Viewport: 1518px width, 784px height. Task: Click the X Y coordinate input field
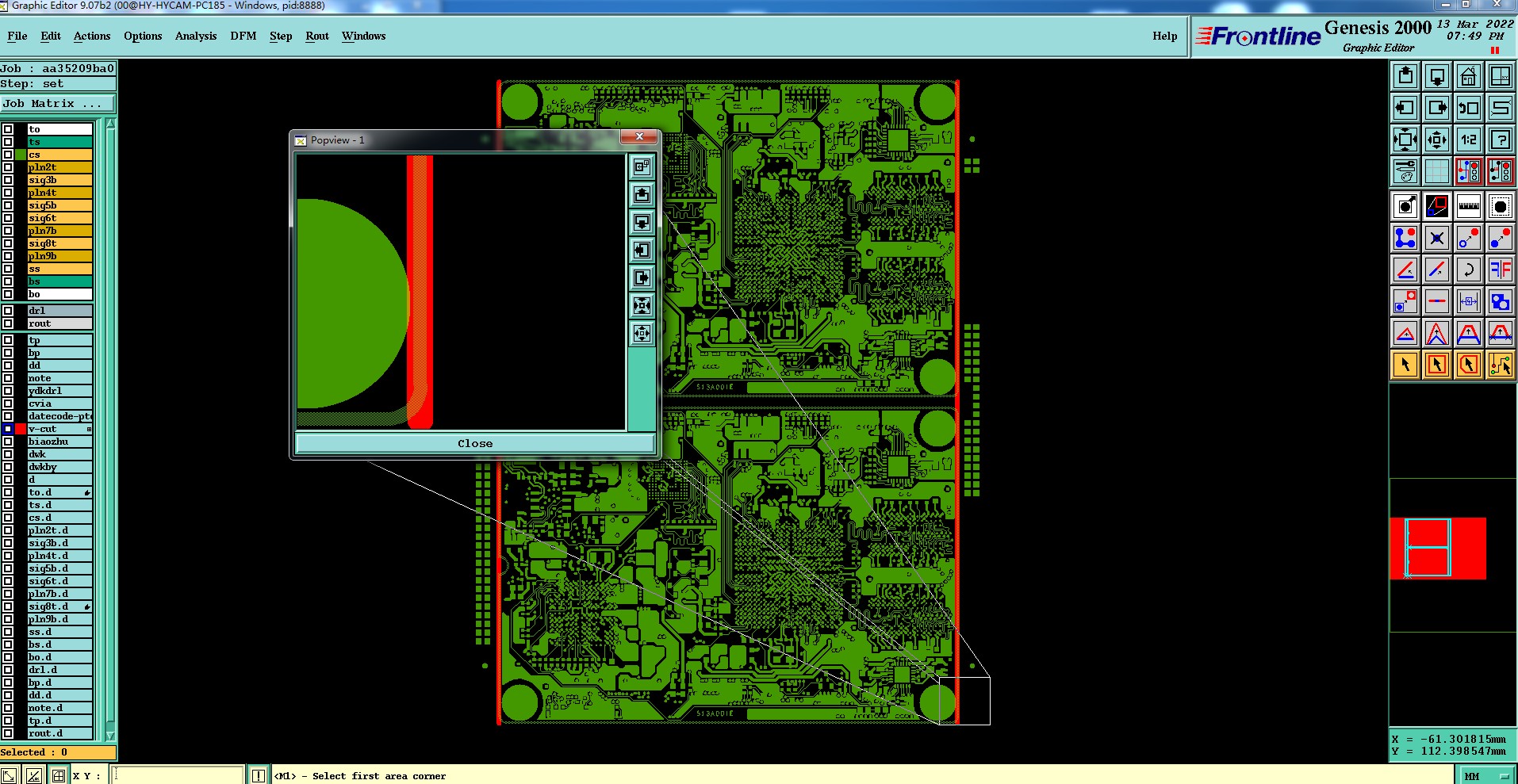178,775
